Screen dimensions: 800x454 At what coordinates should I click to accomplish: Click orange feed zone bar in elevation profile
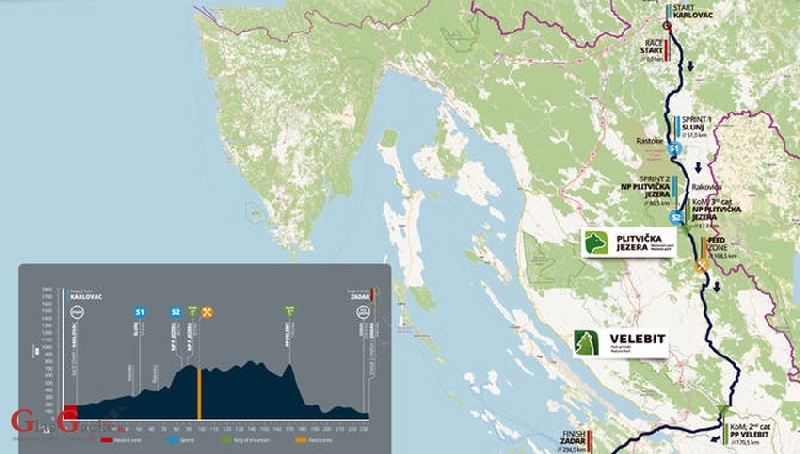click(199, 393)
